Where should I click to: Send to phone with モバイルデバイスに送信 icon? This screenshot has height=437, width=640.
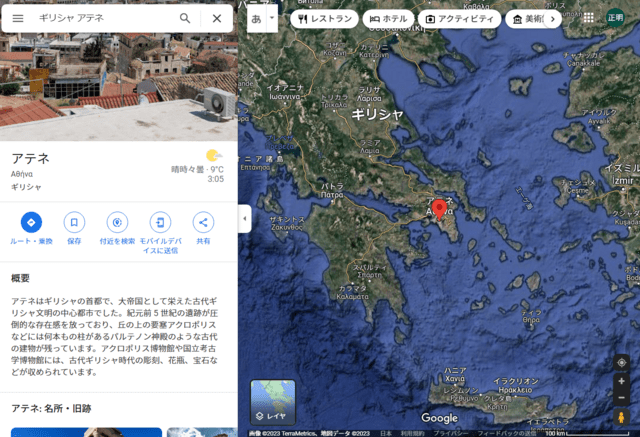click(160, 222)
